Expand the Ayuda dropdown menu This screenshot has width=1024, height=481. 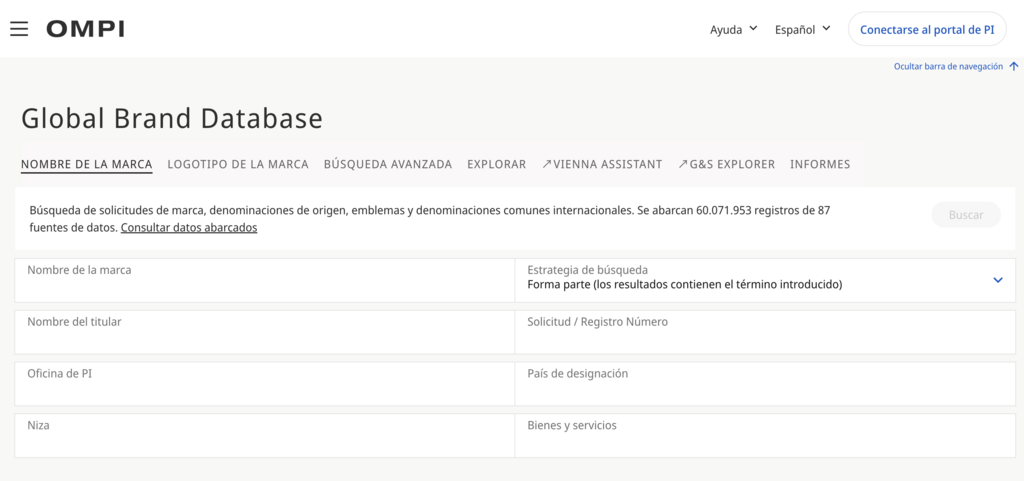(734, 29)
